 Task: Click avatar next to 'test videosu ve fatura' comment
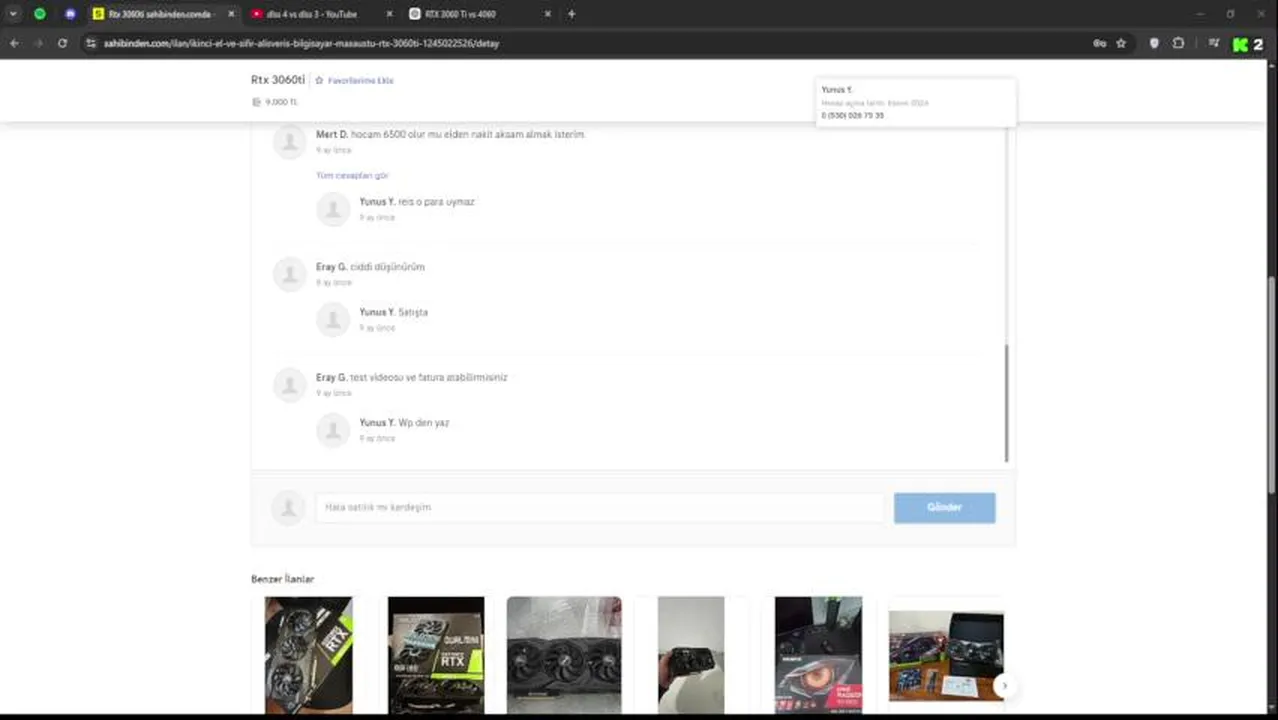(289, 385)
